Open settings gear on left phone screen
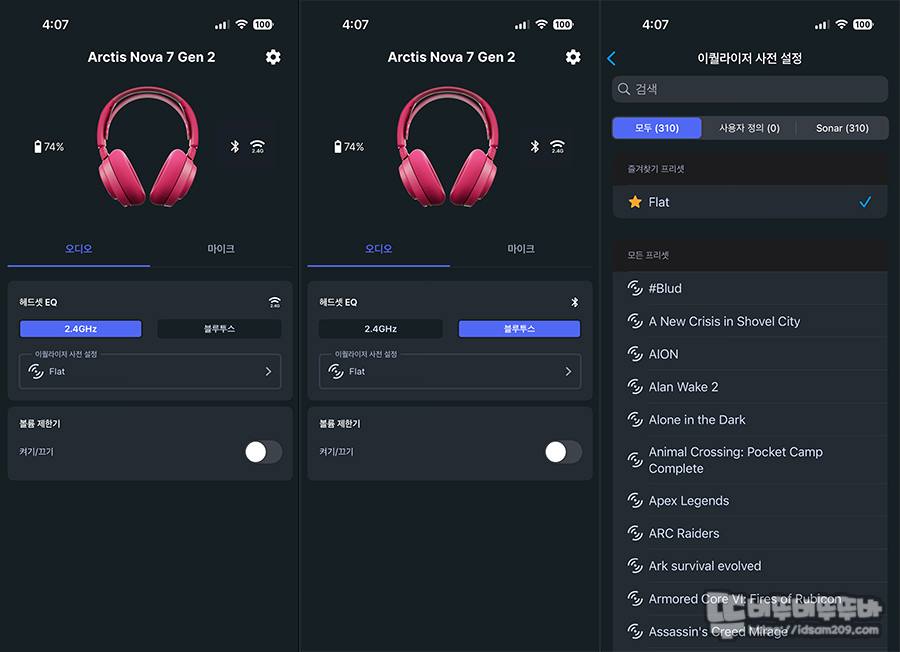This screenshot has height=652, width=900. tap(273, 57)
